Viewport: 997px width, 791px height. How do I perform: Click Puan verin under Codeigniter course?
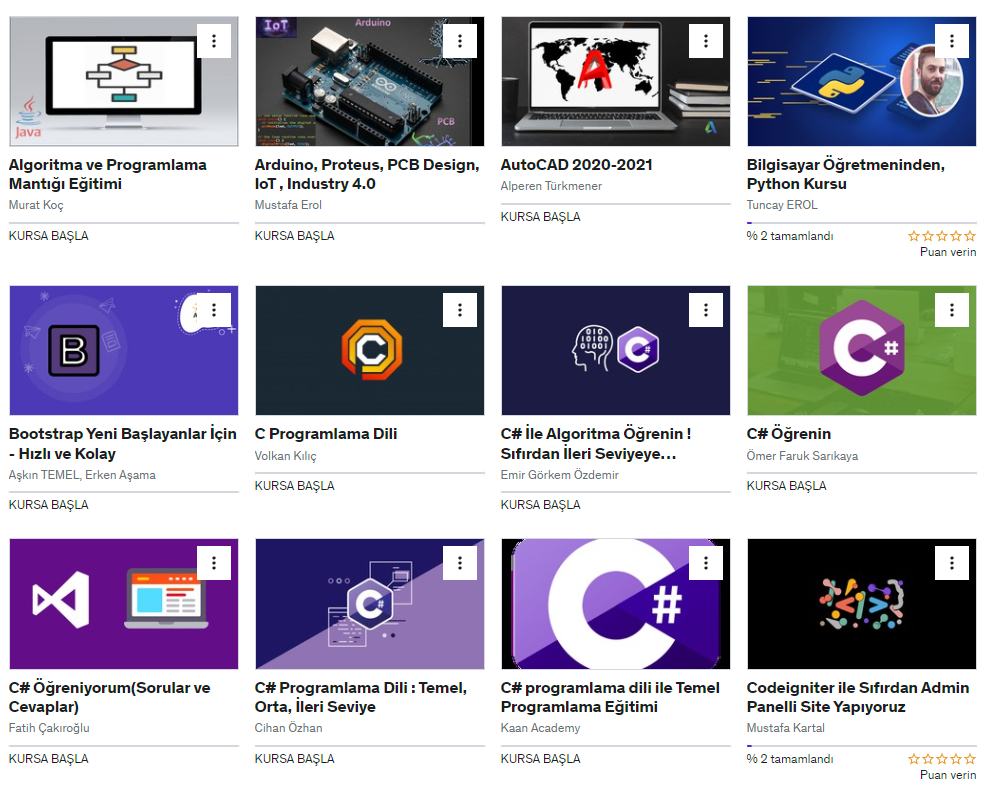(948, 775)
